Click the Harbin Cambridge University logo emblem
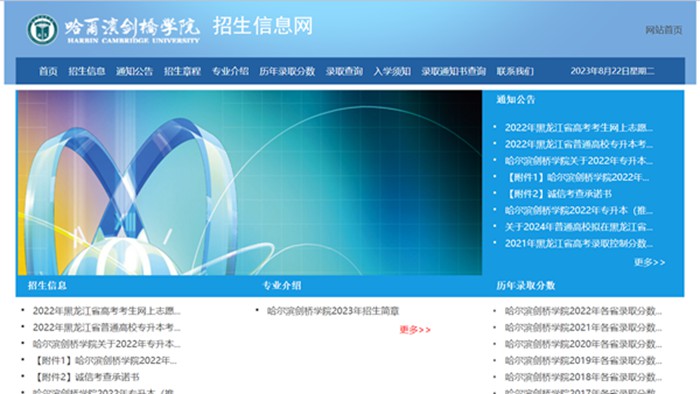The width and height of the screenshot is (700, 394). 42,30
